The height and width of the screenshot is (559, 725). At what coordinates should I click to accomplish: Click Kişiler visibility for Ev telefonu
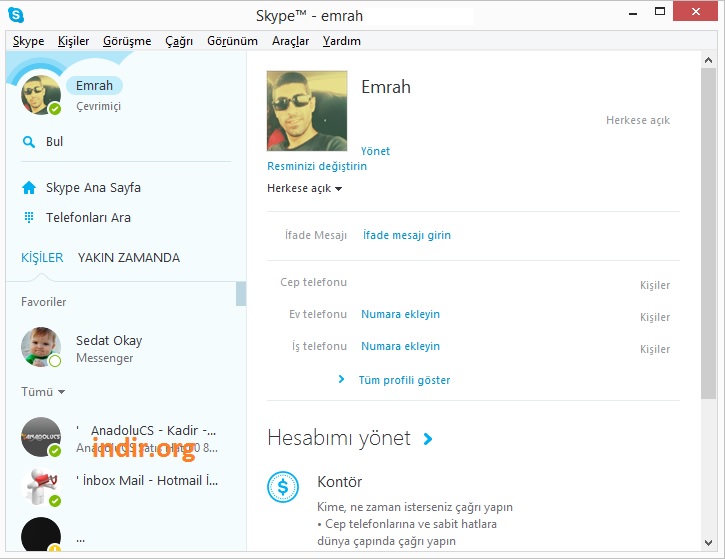pos(655,317)
